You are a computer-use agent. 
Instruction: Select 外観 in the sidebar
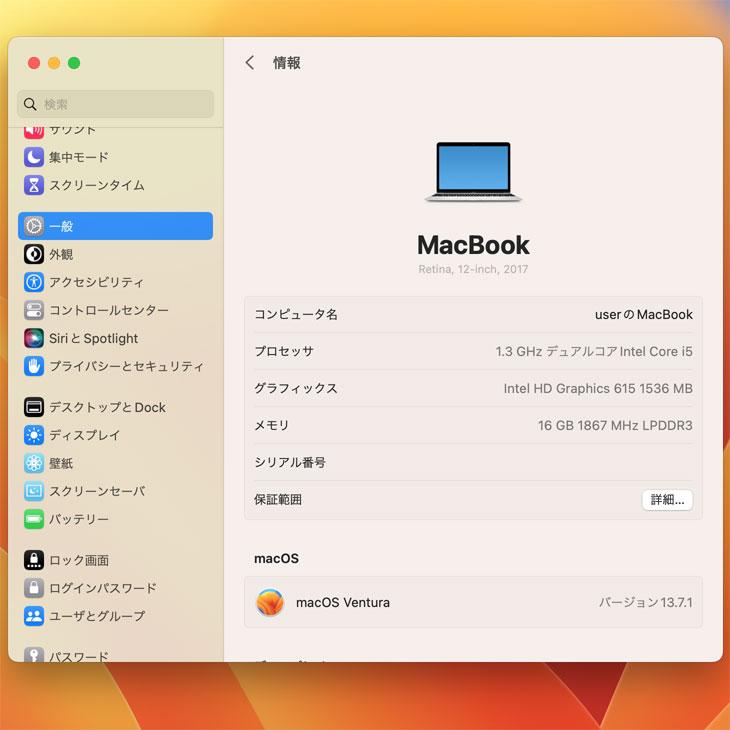[x=61, y=254]
